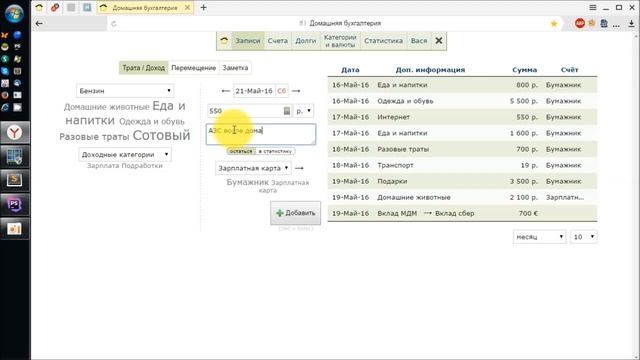The width and height of the screenshot is (640, 360).
Task: Pick the Разовые траты category tag
Action: [x=94, y=137]
